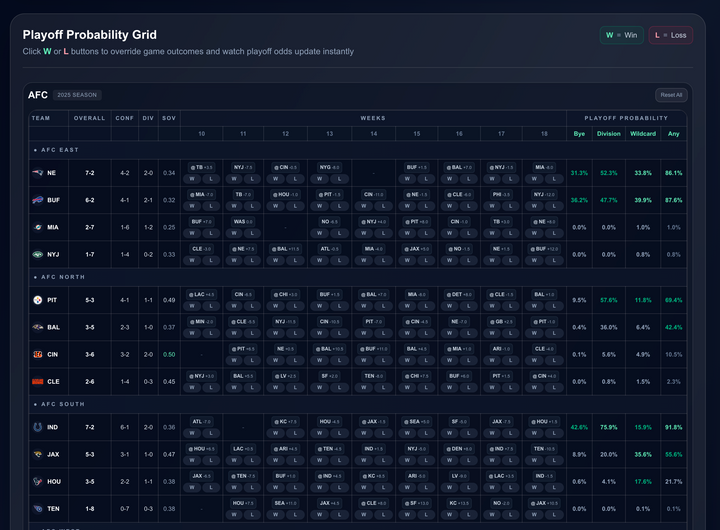
Task: Click the Buffalo Bills team logo
Action: (x=38, y=200)
